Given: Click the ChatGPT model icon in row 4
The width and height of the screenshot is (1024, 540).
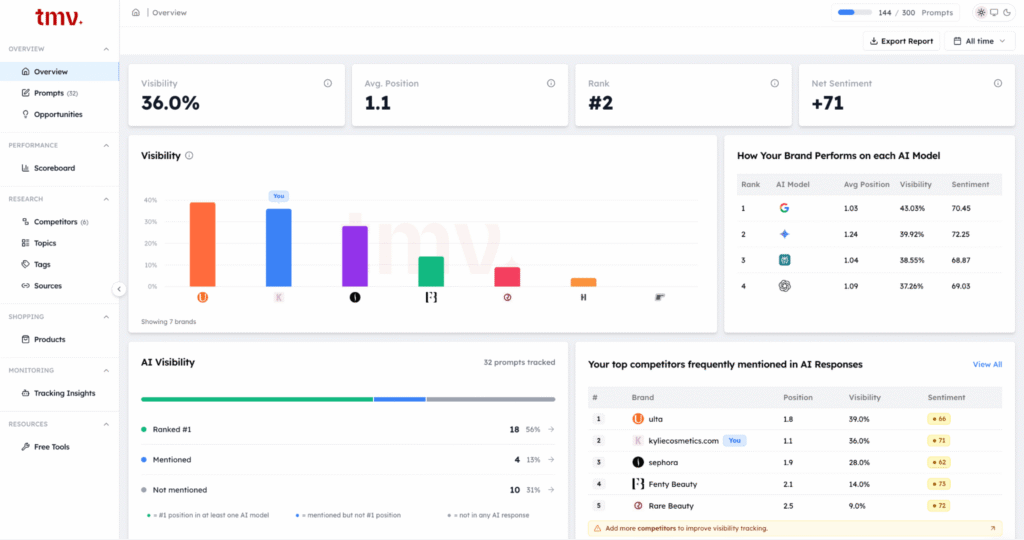Looking at the screenshot, I should pos(784,286).
